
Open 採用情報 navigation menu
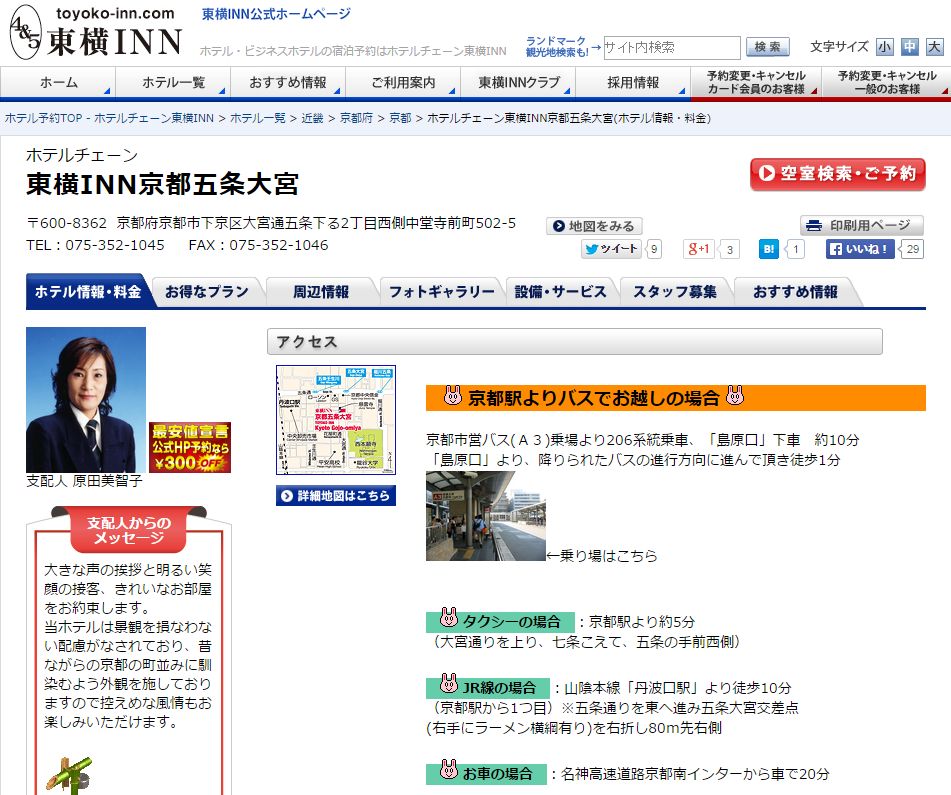tap(633, 82)
